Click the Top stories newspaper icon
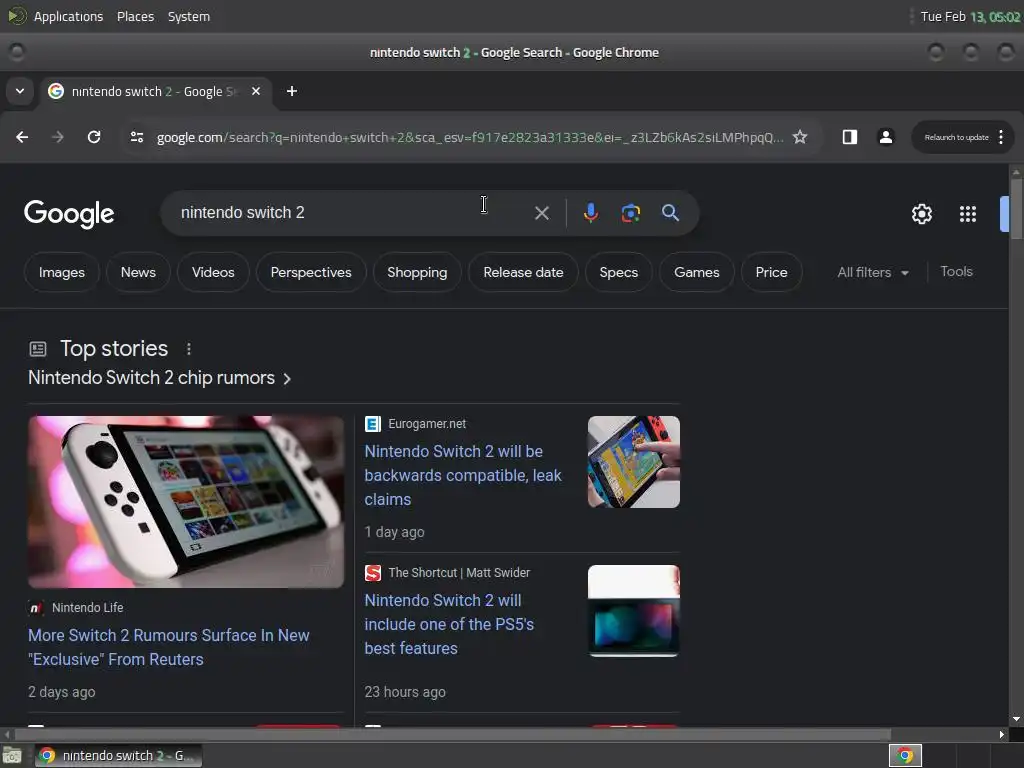Image resolution: width=1024 pixels, height=768 pixels. [x=38, y=349]
